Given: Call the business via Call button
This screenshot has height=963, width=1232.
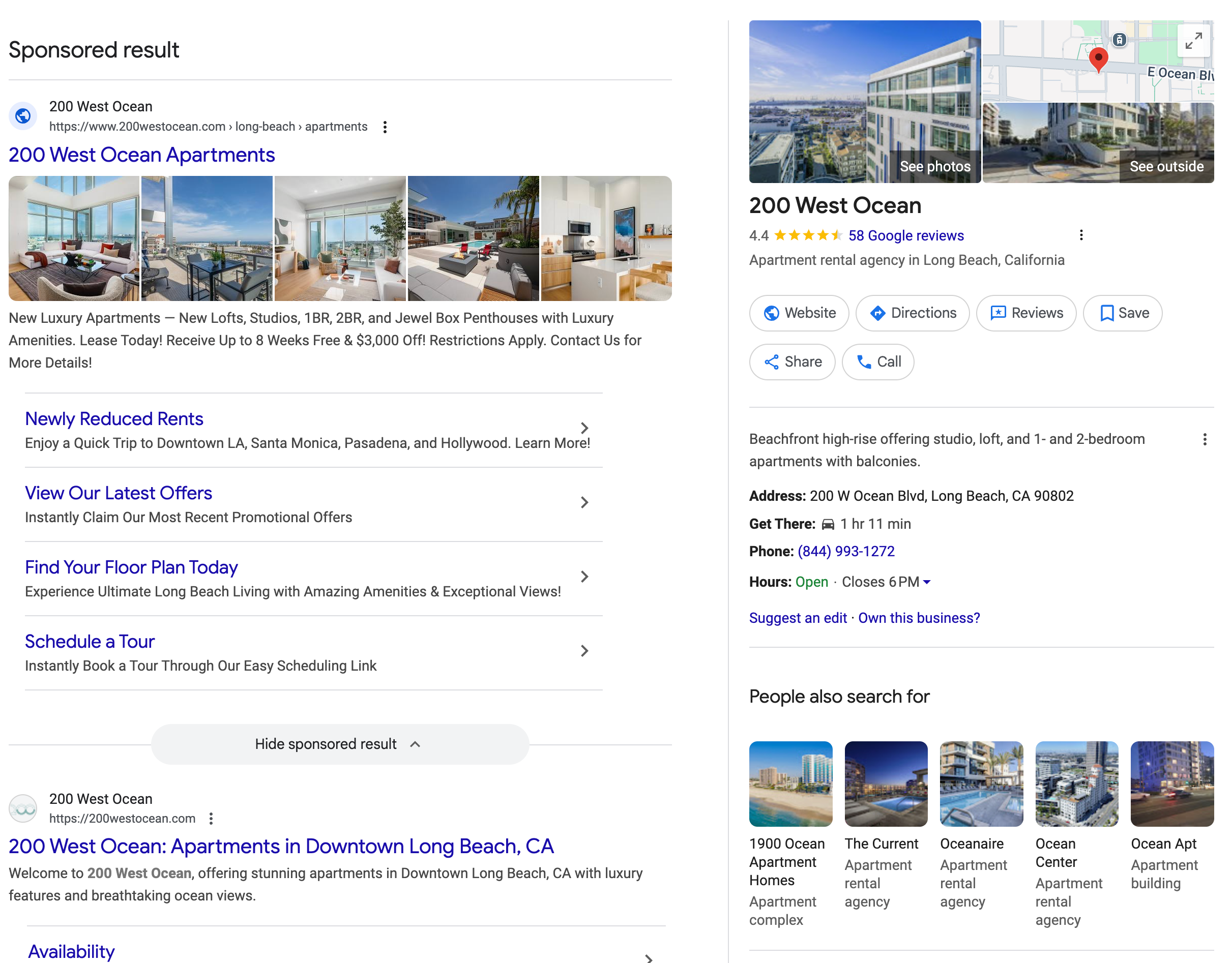Looking at the screenshot, I should coord(878,362).
